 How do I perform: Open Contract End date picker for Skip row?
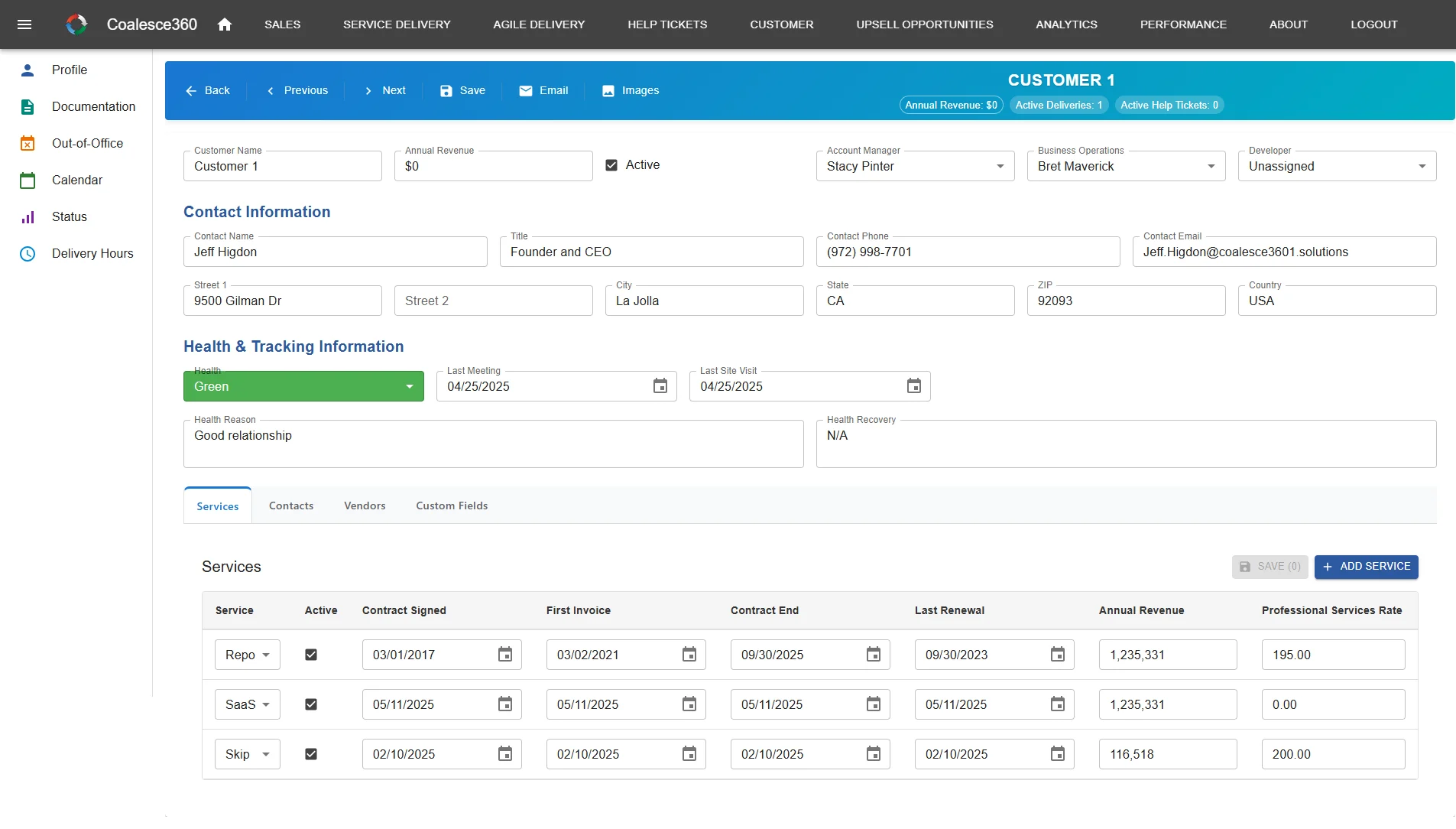874,754
